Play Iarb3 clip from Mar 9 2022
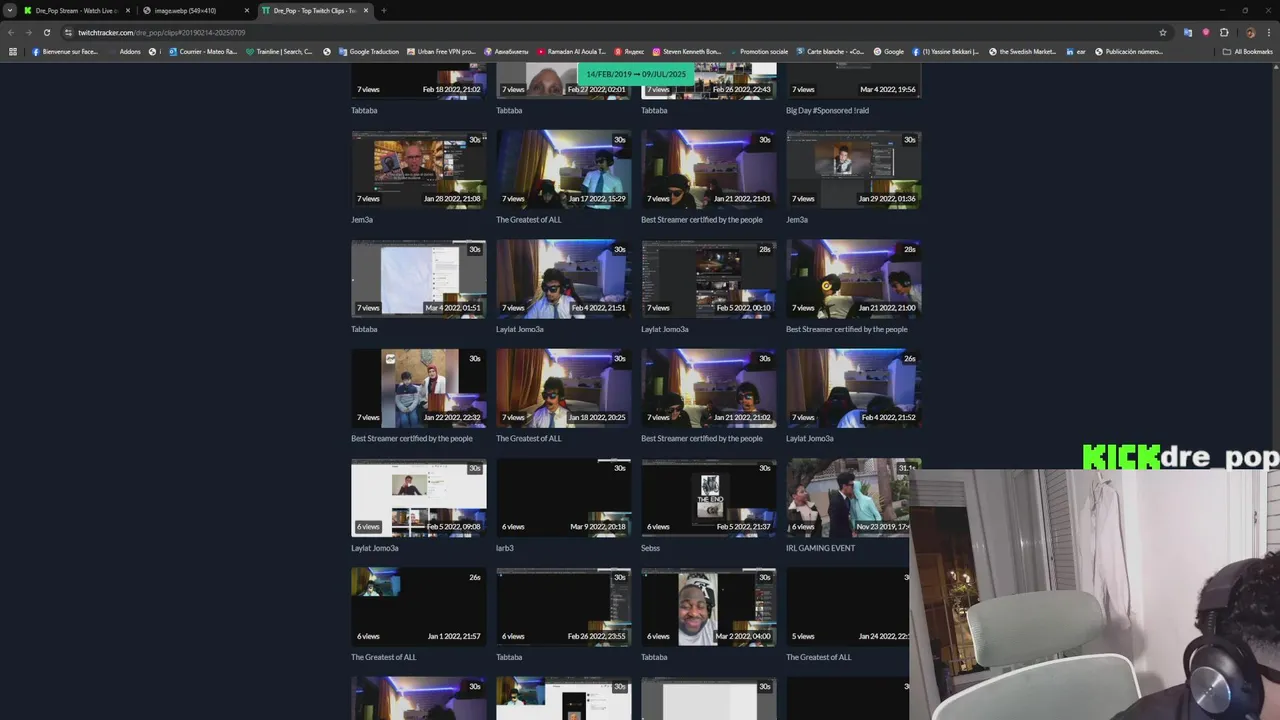The image size is (1280, 720). (x=564, y=497)
